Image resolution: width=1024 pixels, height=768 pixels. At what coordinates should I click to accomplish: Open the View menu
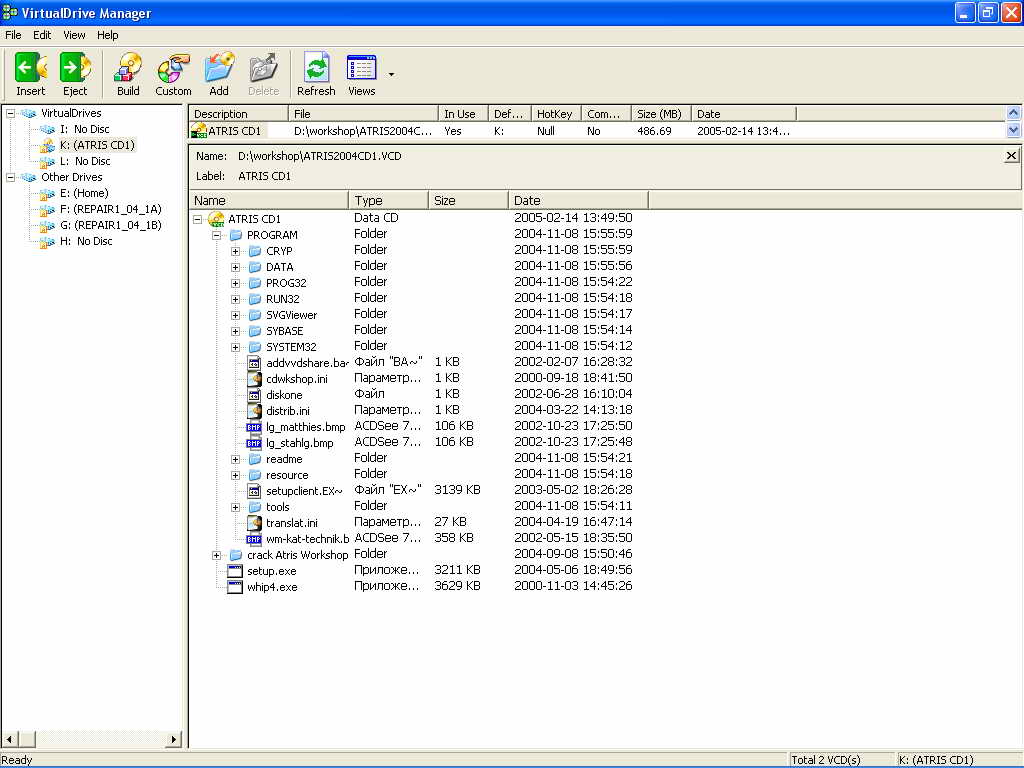click(x=74, y=35)
